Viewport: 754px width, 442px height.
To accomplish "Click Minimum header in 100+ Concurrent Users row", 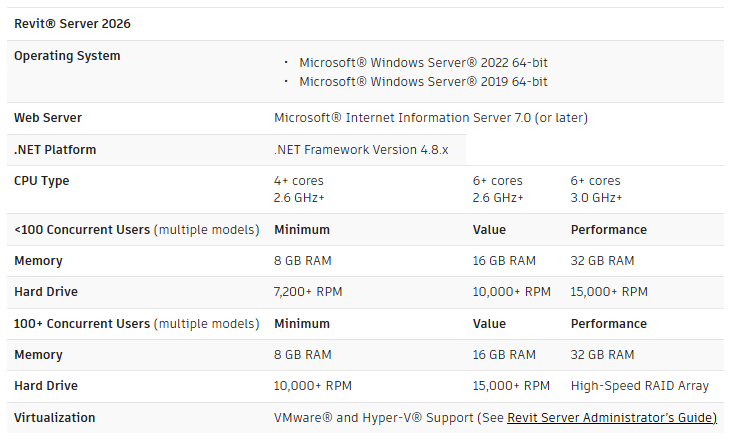I will pyautogui.click(x=302, y=324).
